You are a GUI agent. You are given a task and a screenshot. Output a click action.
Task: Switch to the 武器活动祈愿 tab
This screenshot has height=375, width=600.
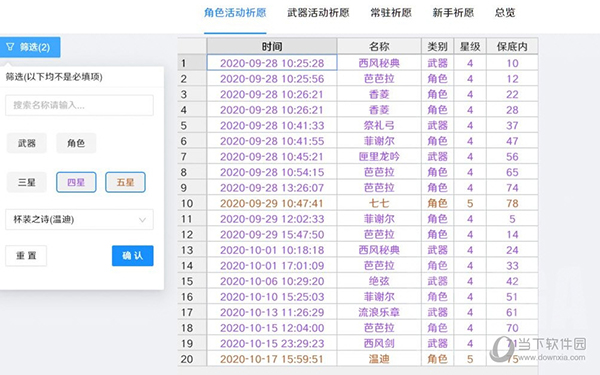coord(318,13)
